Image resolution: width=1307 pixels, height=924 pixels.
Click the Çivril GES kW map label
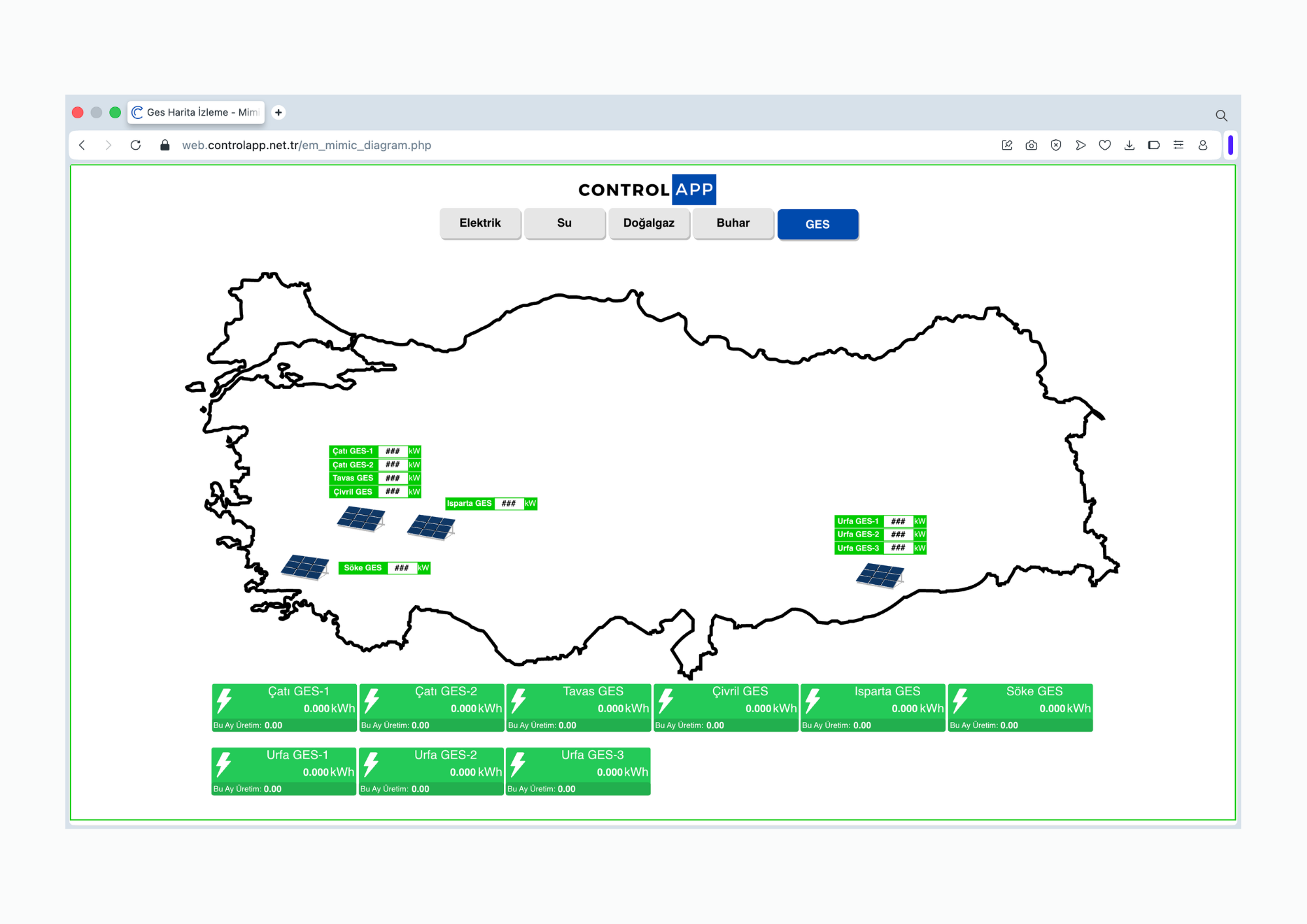(x=375, y=491)
